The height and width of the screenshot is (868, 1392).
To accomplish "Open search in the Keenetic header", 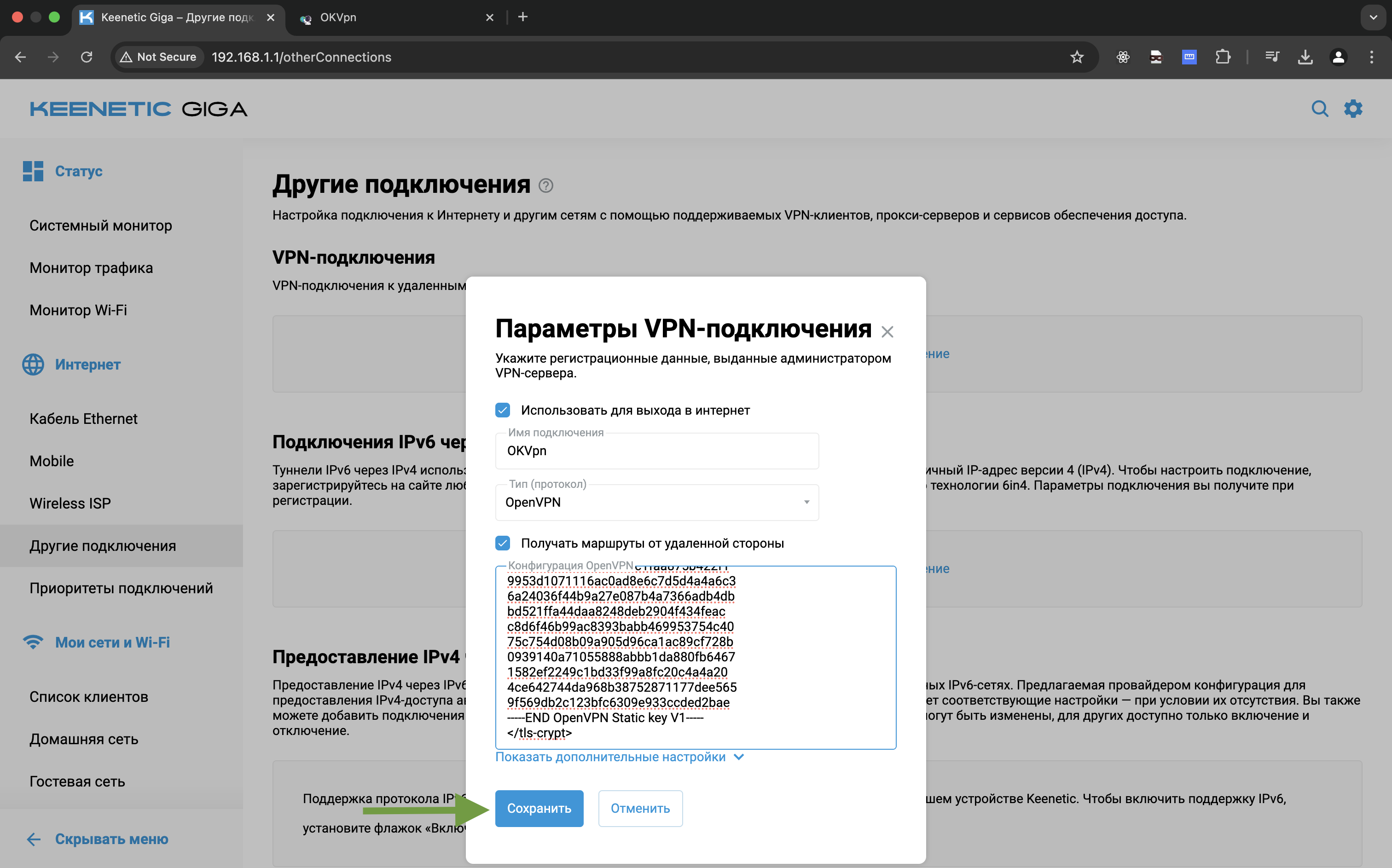I will click(x=1320, y=109).
